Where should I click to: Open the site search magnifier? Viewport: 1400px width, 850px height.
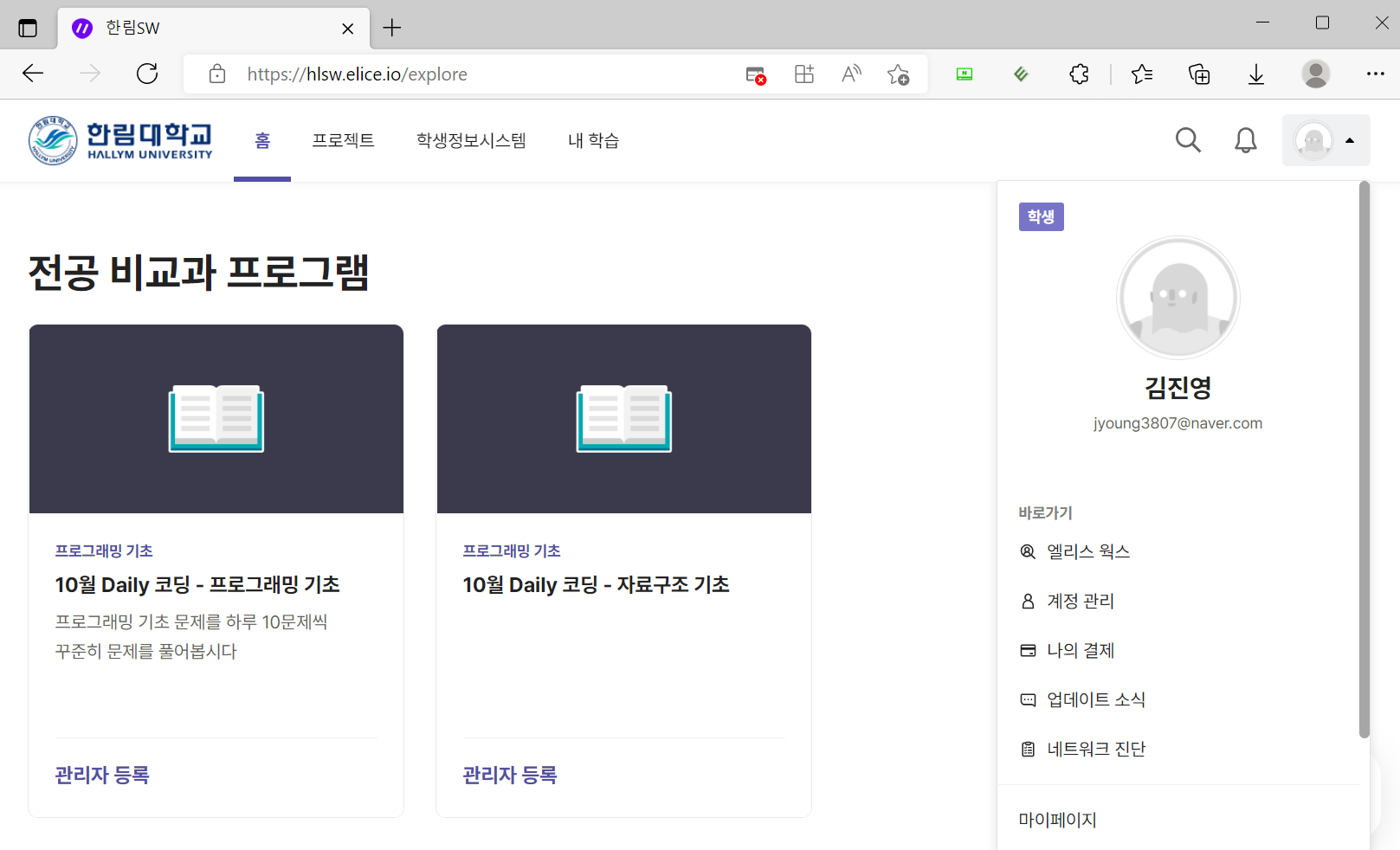coord(1188,139)
